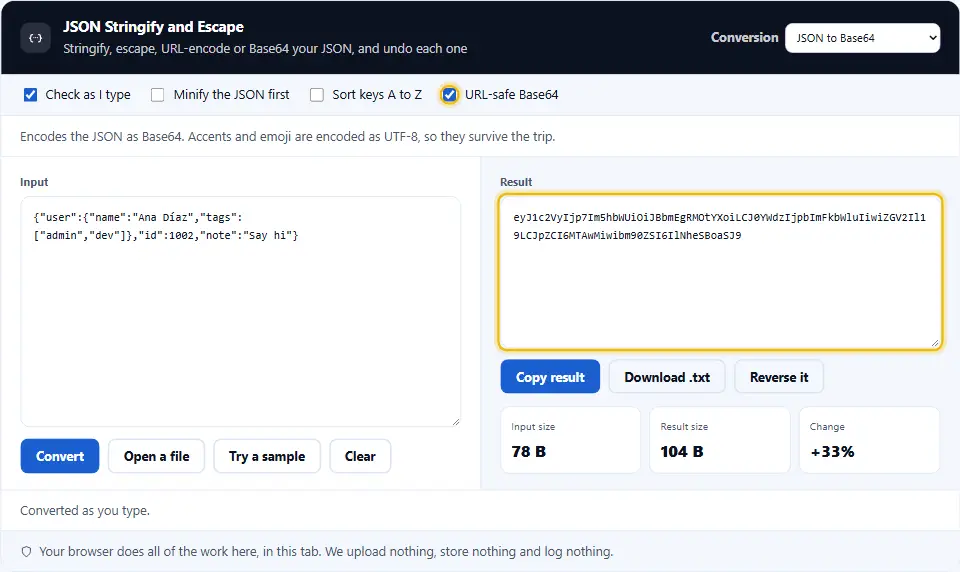The image size is (960, 572).
Task: Click the 'Reverse it' button
Action: point(779,377)
